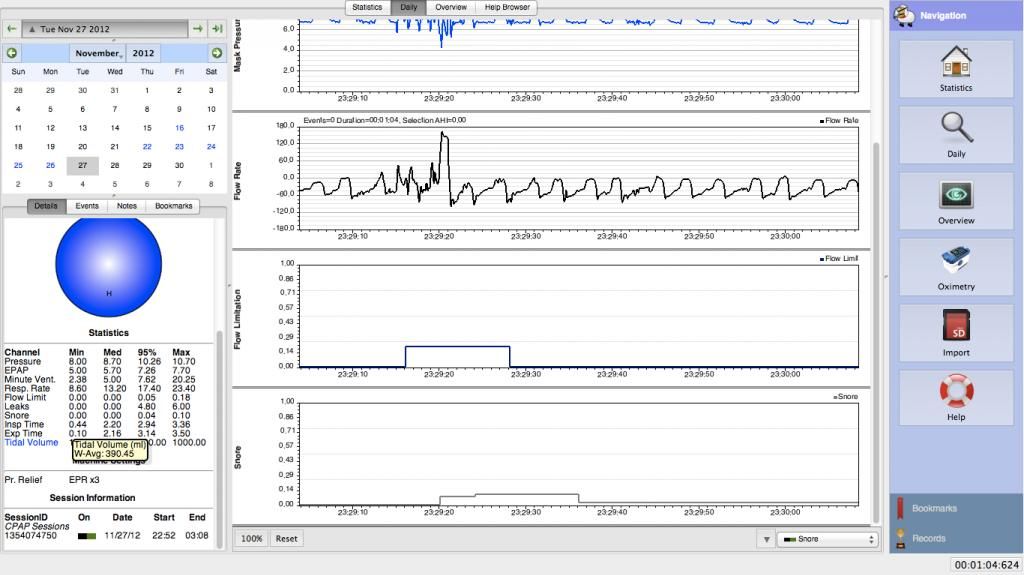
Task: Go to next month in the calendar
Action: 217,53
